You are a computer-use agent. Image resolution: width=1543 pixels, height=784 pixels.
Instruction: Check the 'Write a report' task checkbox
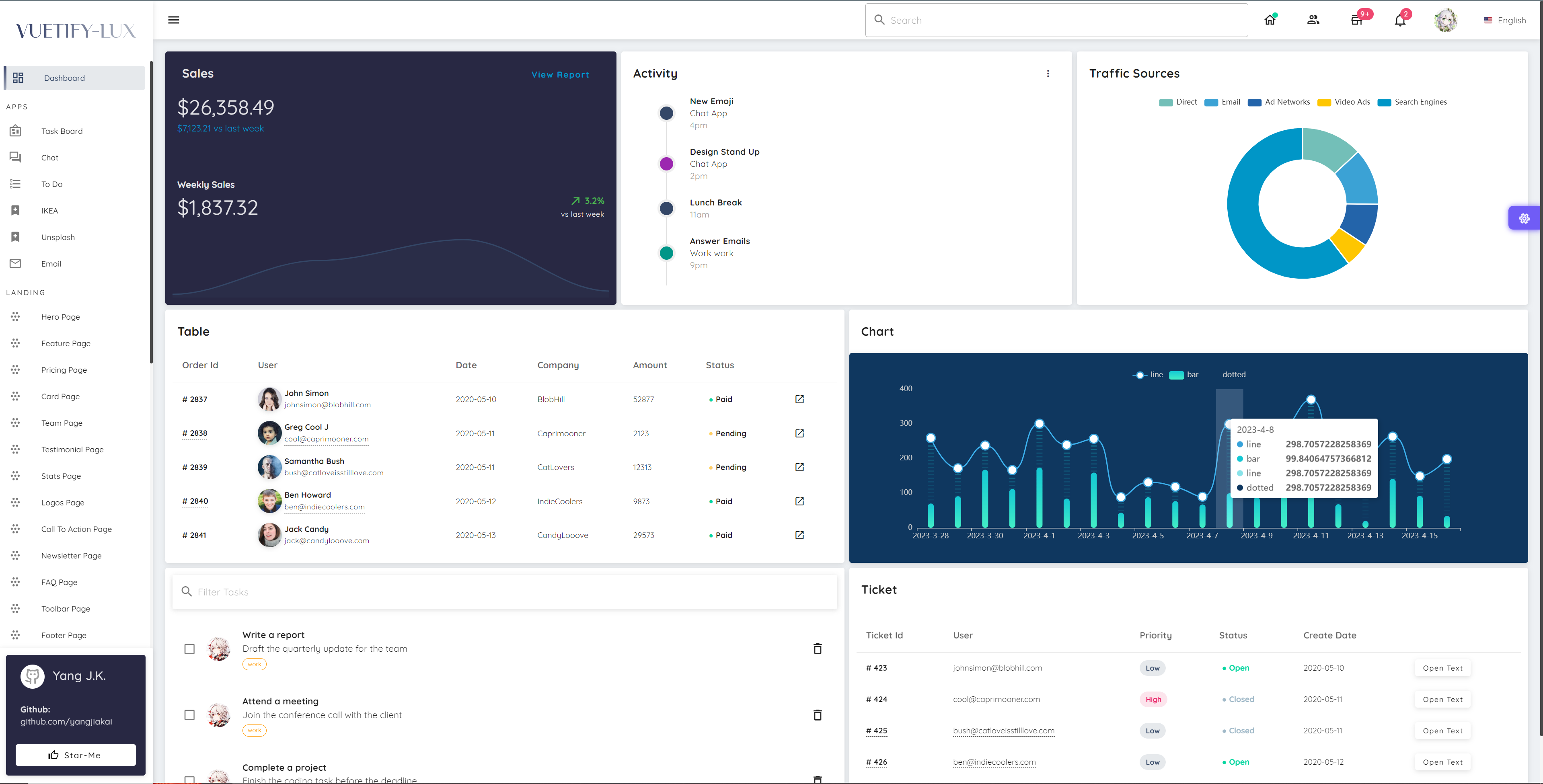[190, 649]
